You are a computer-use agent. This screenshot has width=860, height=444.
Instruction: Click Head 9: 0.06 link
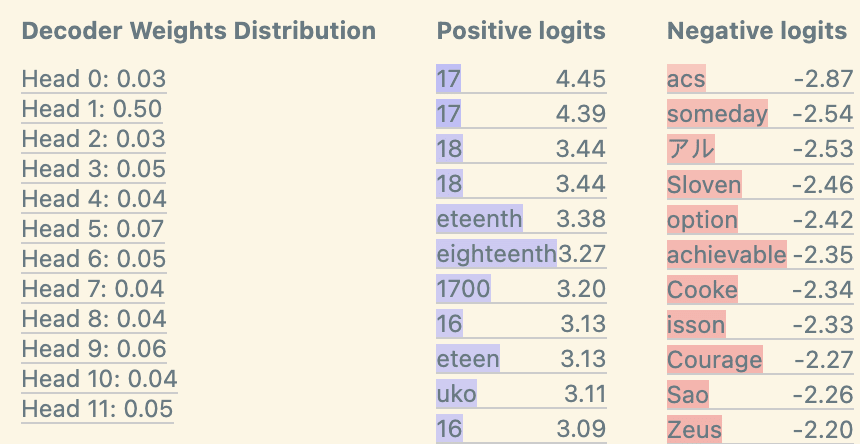(x=93, y=349)
